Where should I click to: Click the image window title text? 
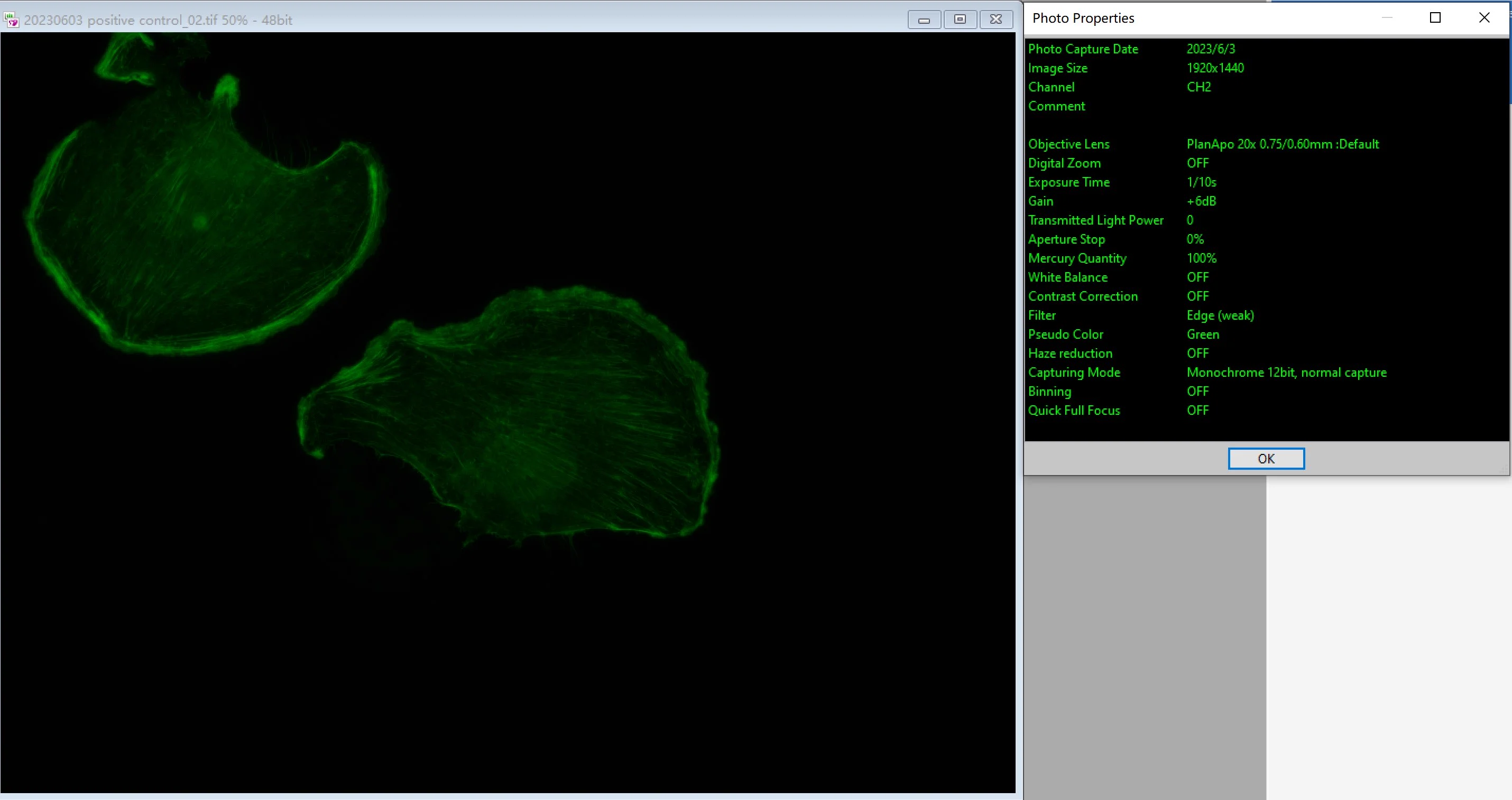(158, 20)
